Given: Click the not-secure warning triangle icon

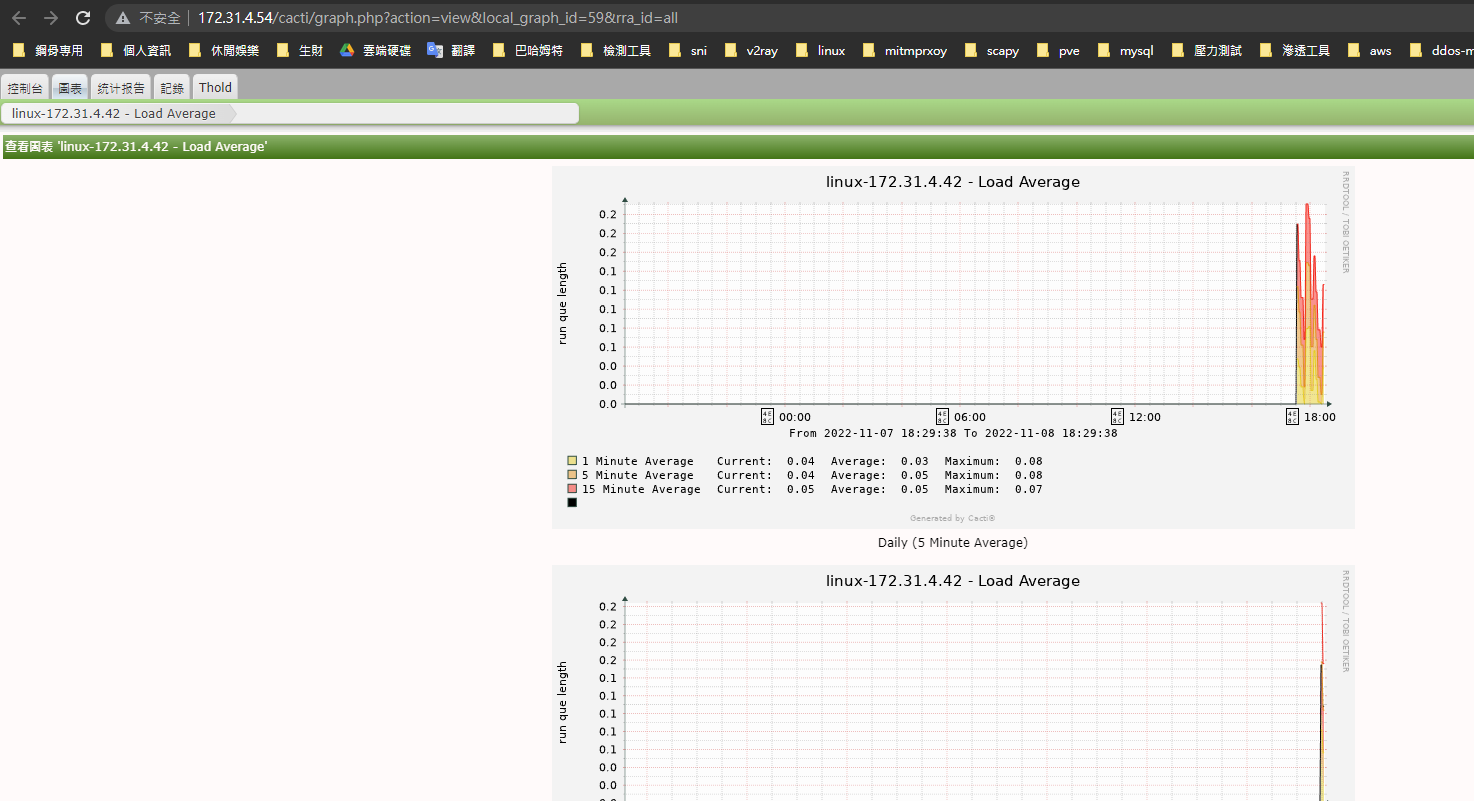Looking at the screenshot, I should [123, 18].
